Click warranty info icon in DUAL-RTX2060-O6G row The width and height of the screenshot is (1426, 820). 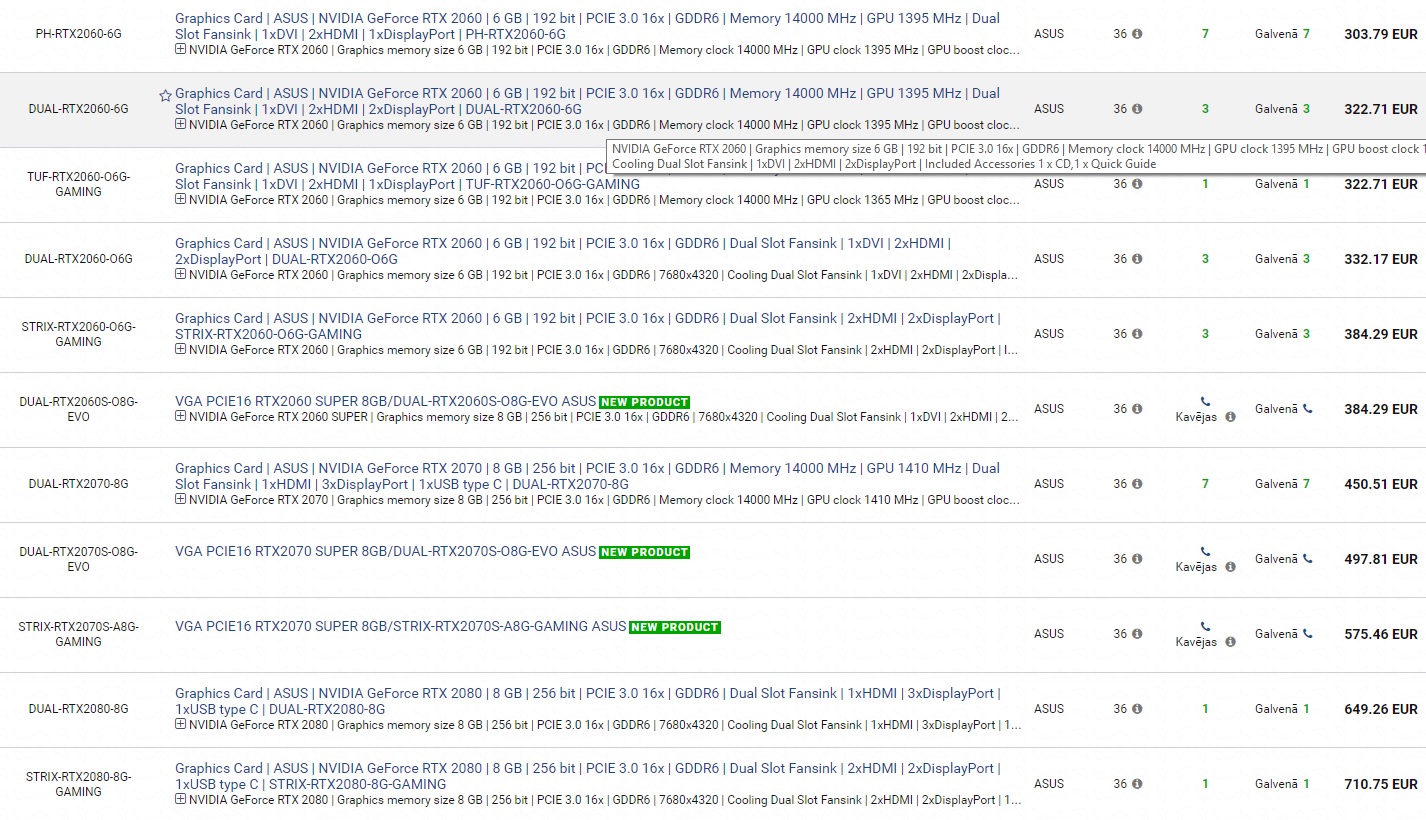click(x=1137, y=259)
